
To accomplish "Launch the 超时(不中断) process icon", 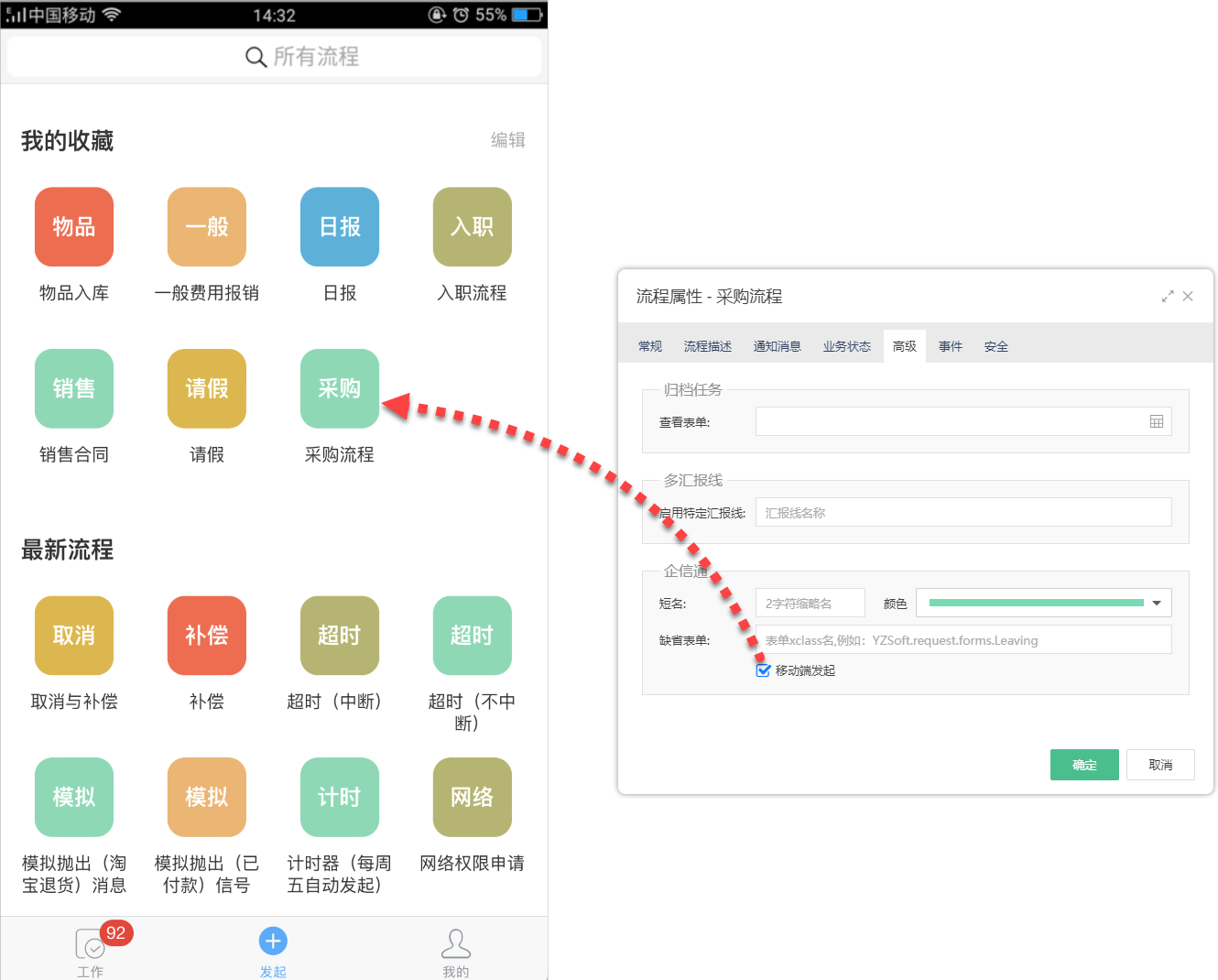I will (473, 636).
